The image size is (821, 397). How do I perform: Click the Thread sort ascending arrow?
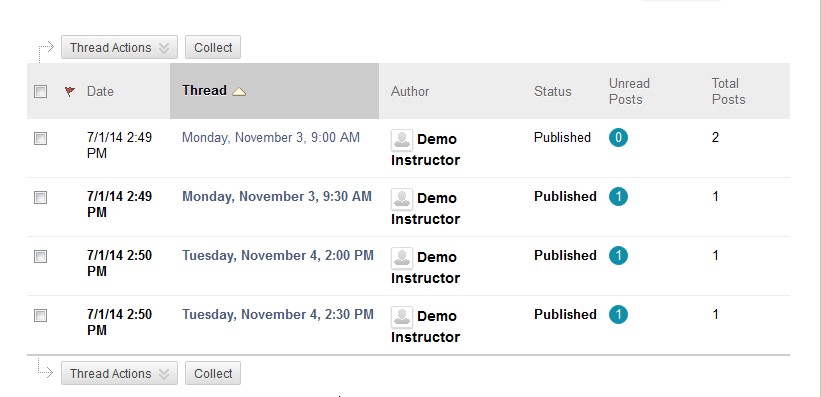(x=239, y=92)
